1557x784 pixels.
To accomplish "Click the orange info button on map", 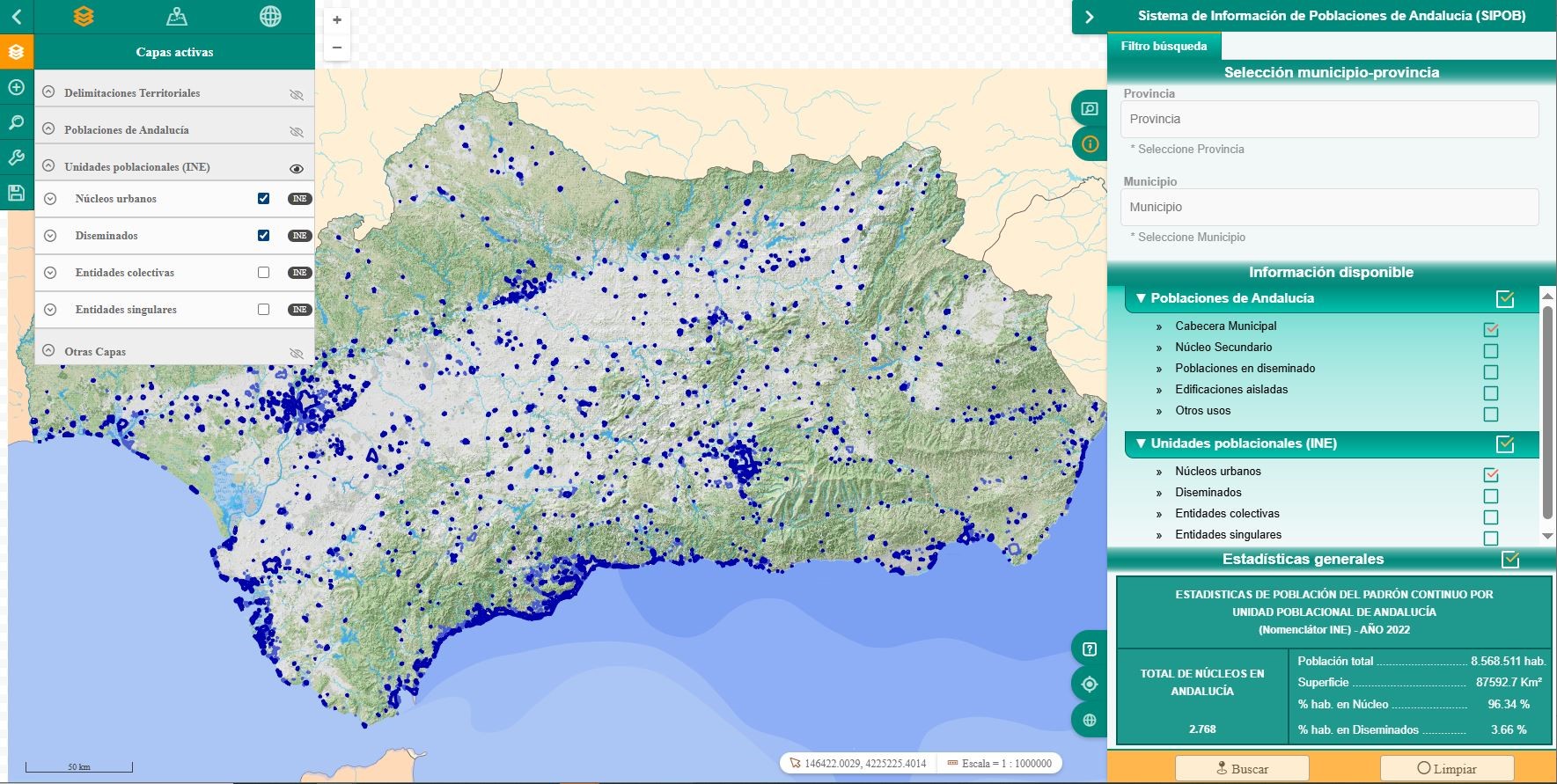I will (x=1090, y=144).
